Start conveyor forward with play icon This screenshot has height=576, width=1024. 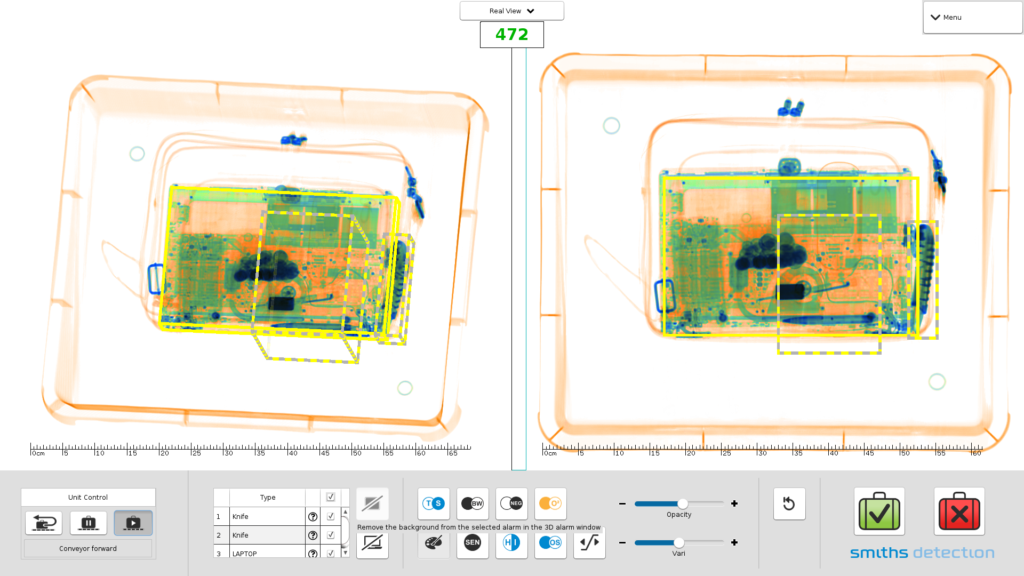coord(133,522)
